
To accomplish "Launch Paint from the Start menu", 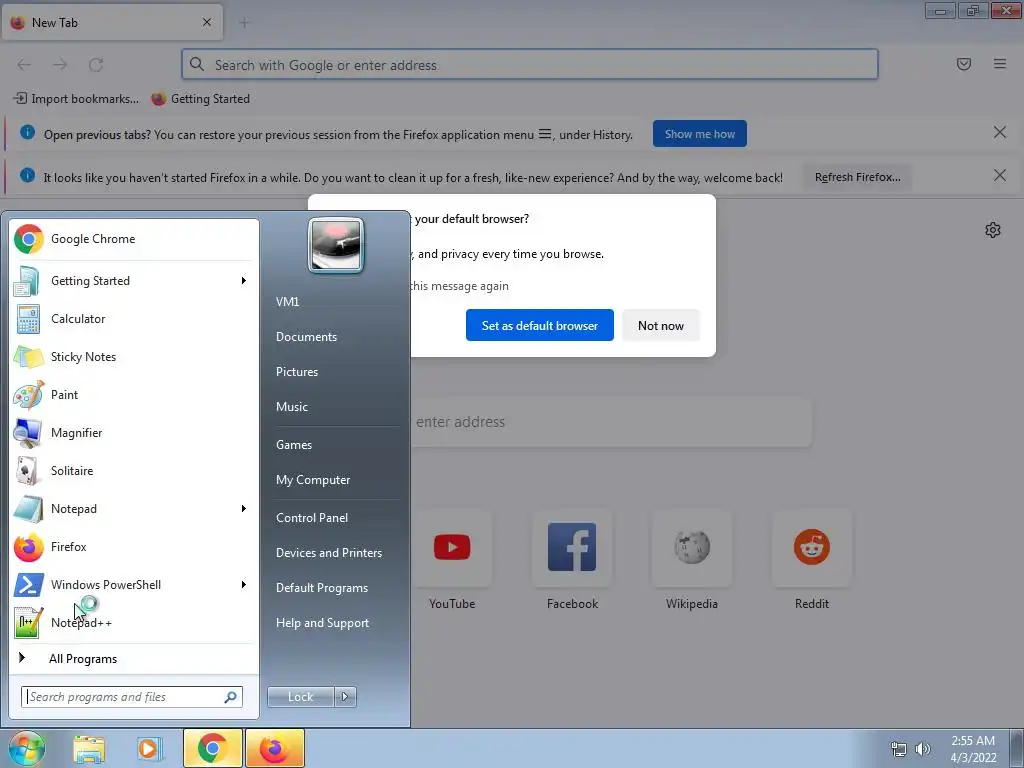I will pyautogui.click(x=134, y=394).
